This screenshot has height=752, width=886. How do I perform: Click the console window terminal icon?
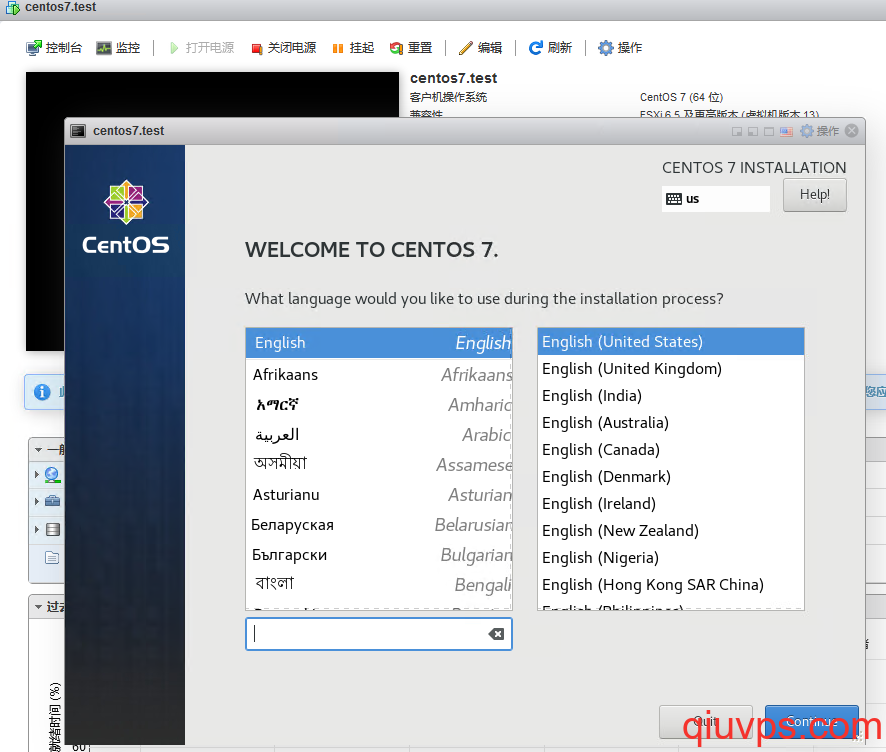tap(78, 131)
